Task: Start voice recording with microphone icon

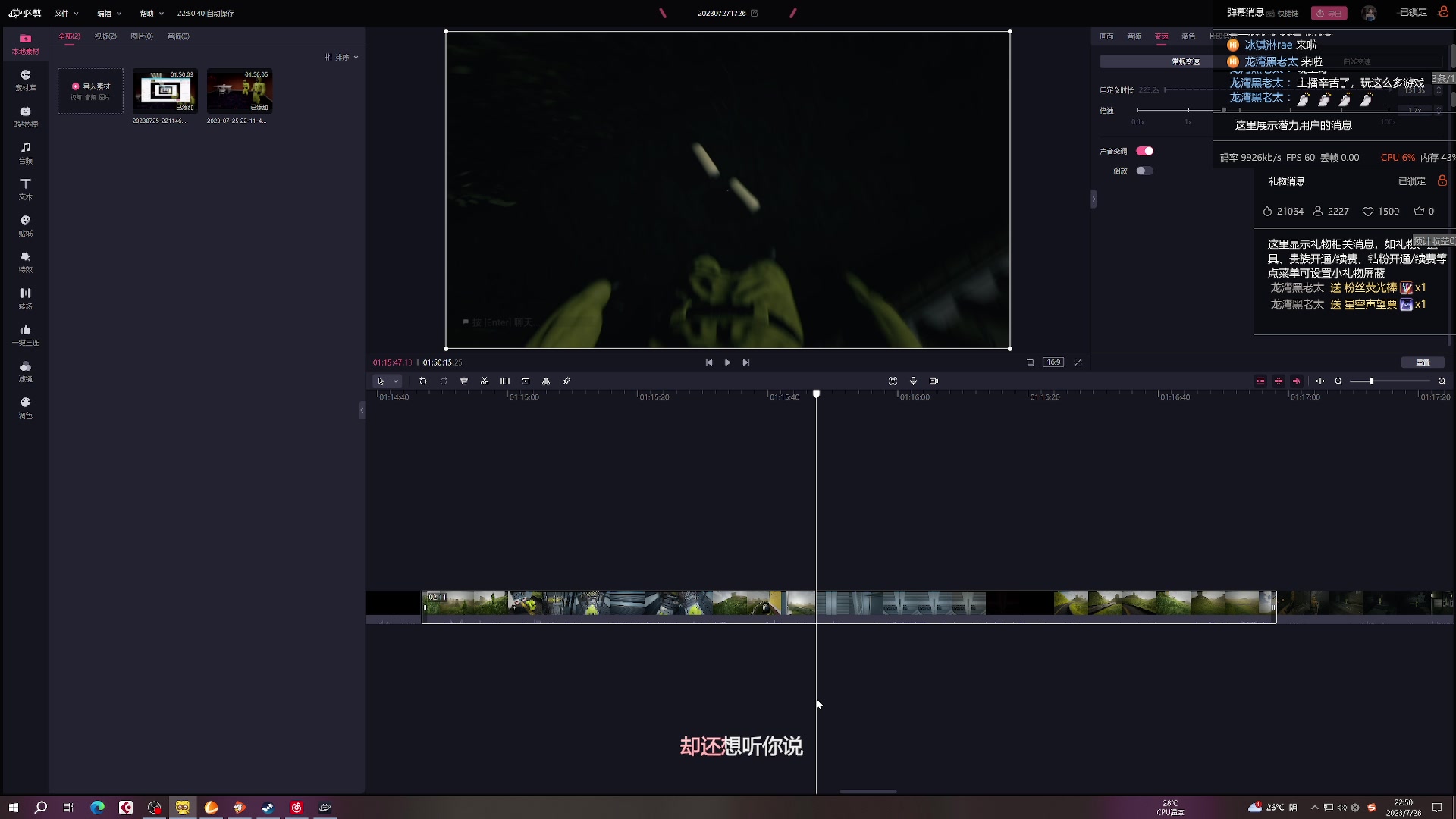Action: pyautogui.click(x=913, y=381)
